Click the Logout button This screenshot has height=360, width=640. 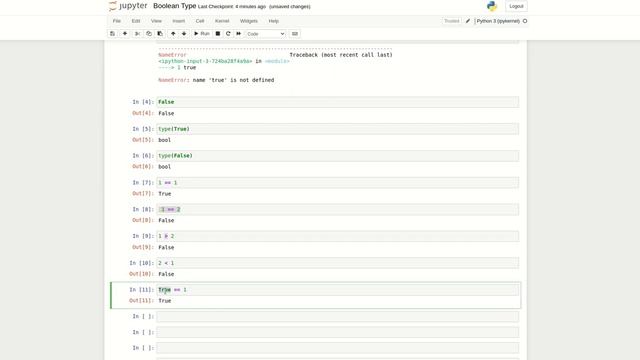(x=516, y=6)
